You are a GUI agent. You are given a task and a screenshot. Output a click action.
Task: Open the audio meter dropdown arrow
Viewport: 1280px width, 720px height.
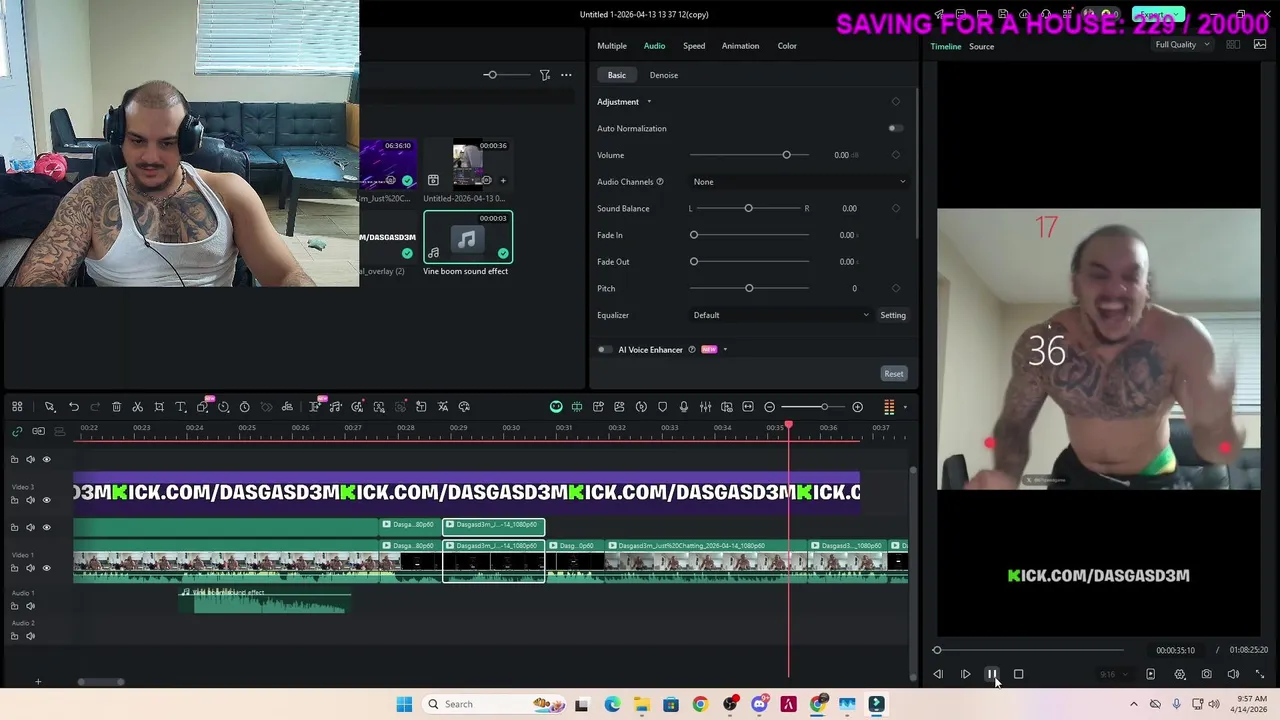[x=905, y=407]
